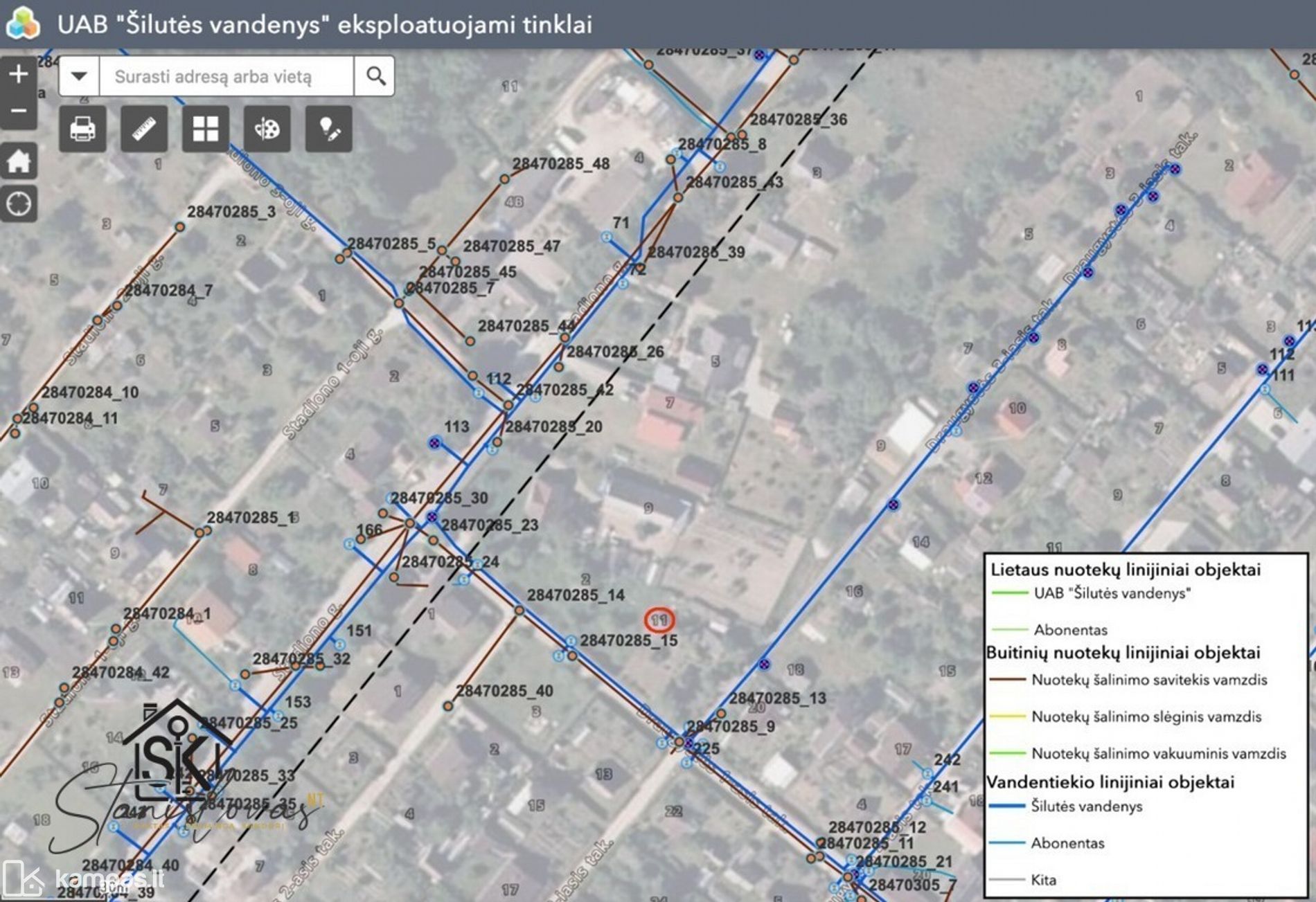Open the kampas.lt watermark link

coord(83,878)
